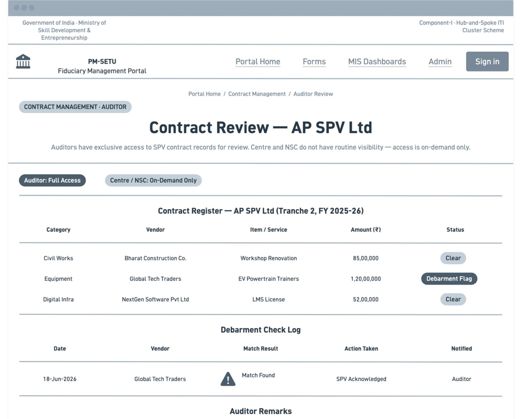Click the 52,00,000 amount cell
This screenshot has height=419, width=520.
(x=366, y=299)
